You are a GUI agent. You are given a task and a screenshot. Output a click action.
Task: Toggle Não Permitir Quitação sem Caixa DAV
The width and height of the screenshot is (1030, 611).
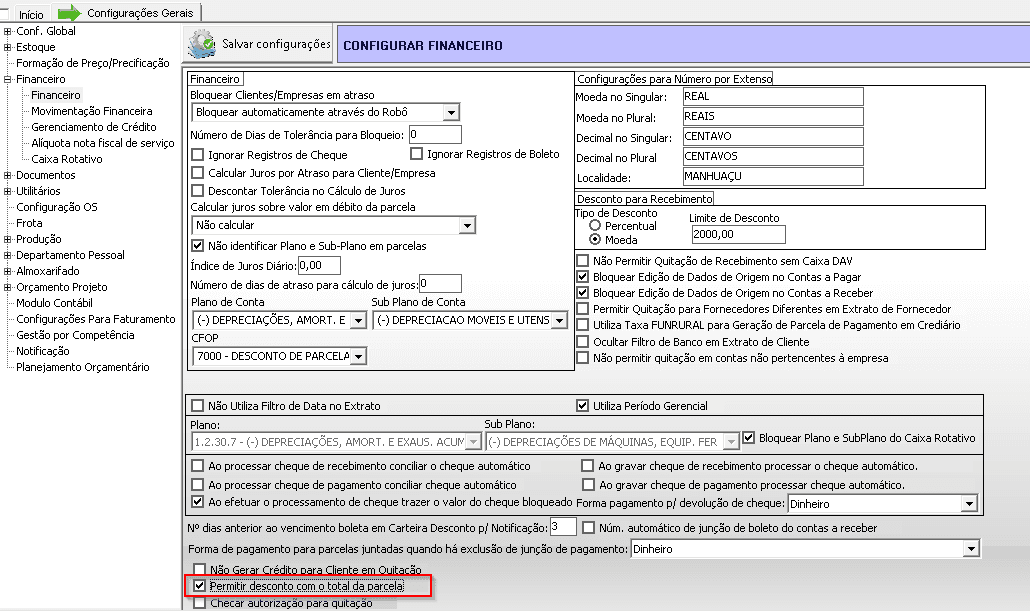[583, 261]
